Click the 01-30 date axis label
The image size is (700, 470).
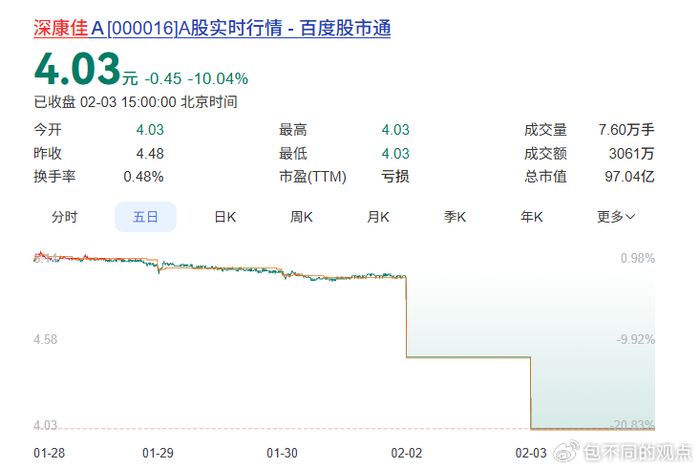[x=282, y=453]
